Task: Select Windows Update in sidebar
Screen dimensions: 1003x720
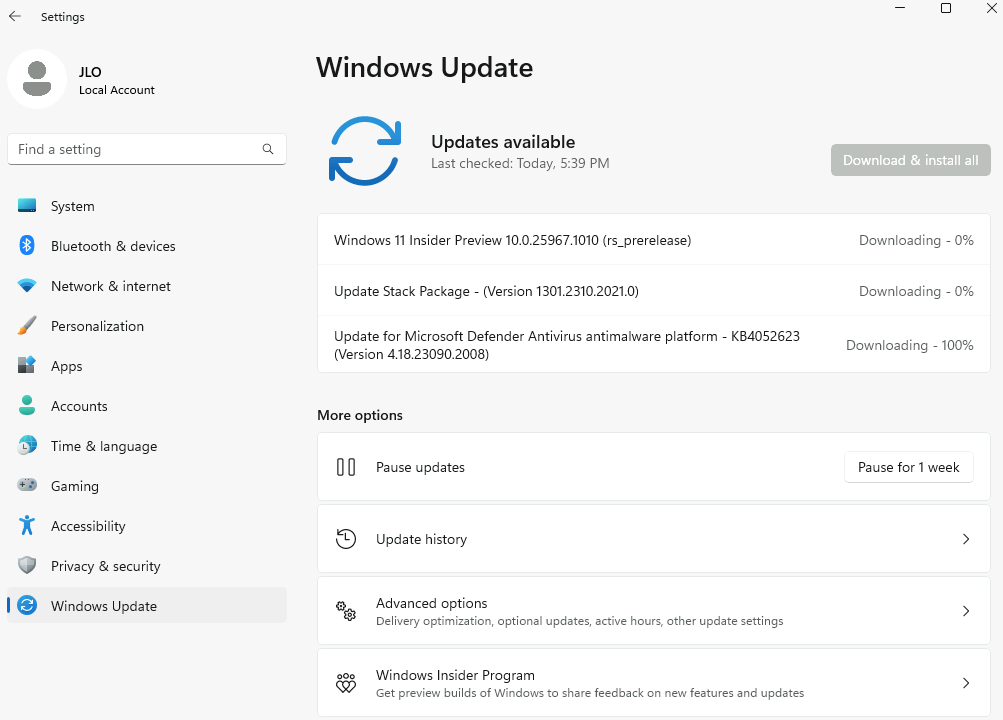Action: pyautogui.click(x=147, y=606)
